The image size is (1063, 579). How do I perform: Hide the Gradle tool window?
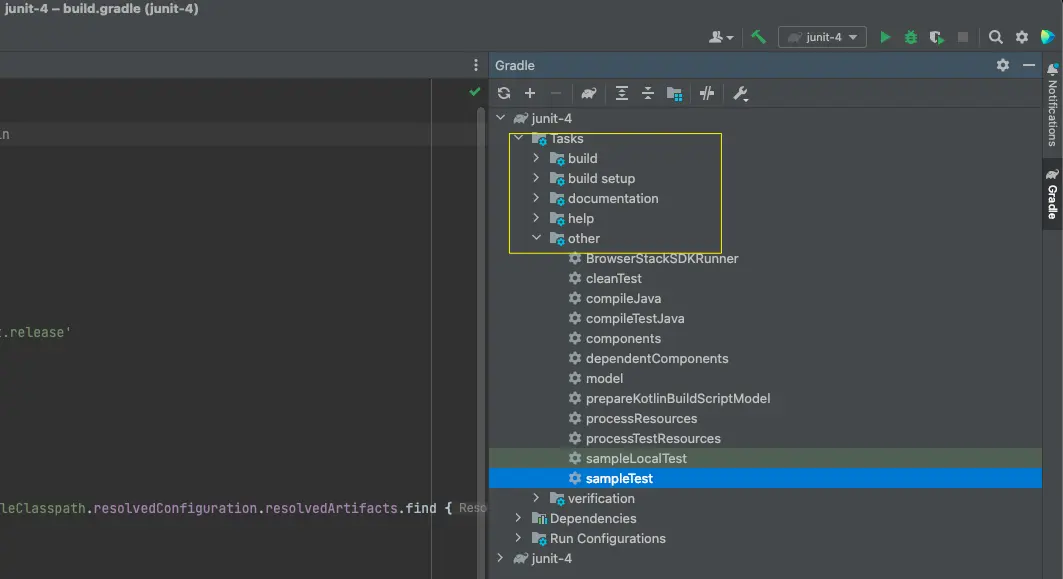click(1029, 65)
